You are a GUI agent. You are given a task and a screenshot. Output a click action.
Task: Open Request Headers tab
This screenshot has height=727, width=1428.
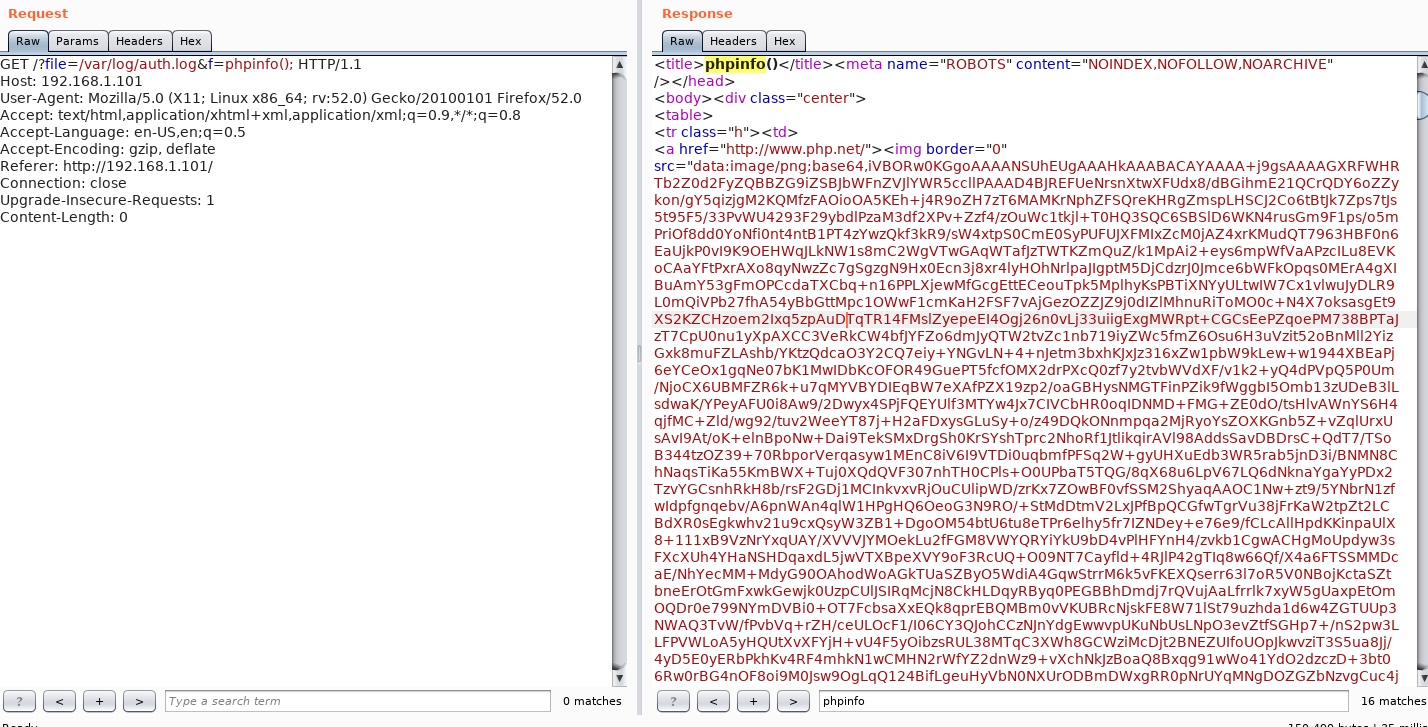point(139,41)
